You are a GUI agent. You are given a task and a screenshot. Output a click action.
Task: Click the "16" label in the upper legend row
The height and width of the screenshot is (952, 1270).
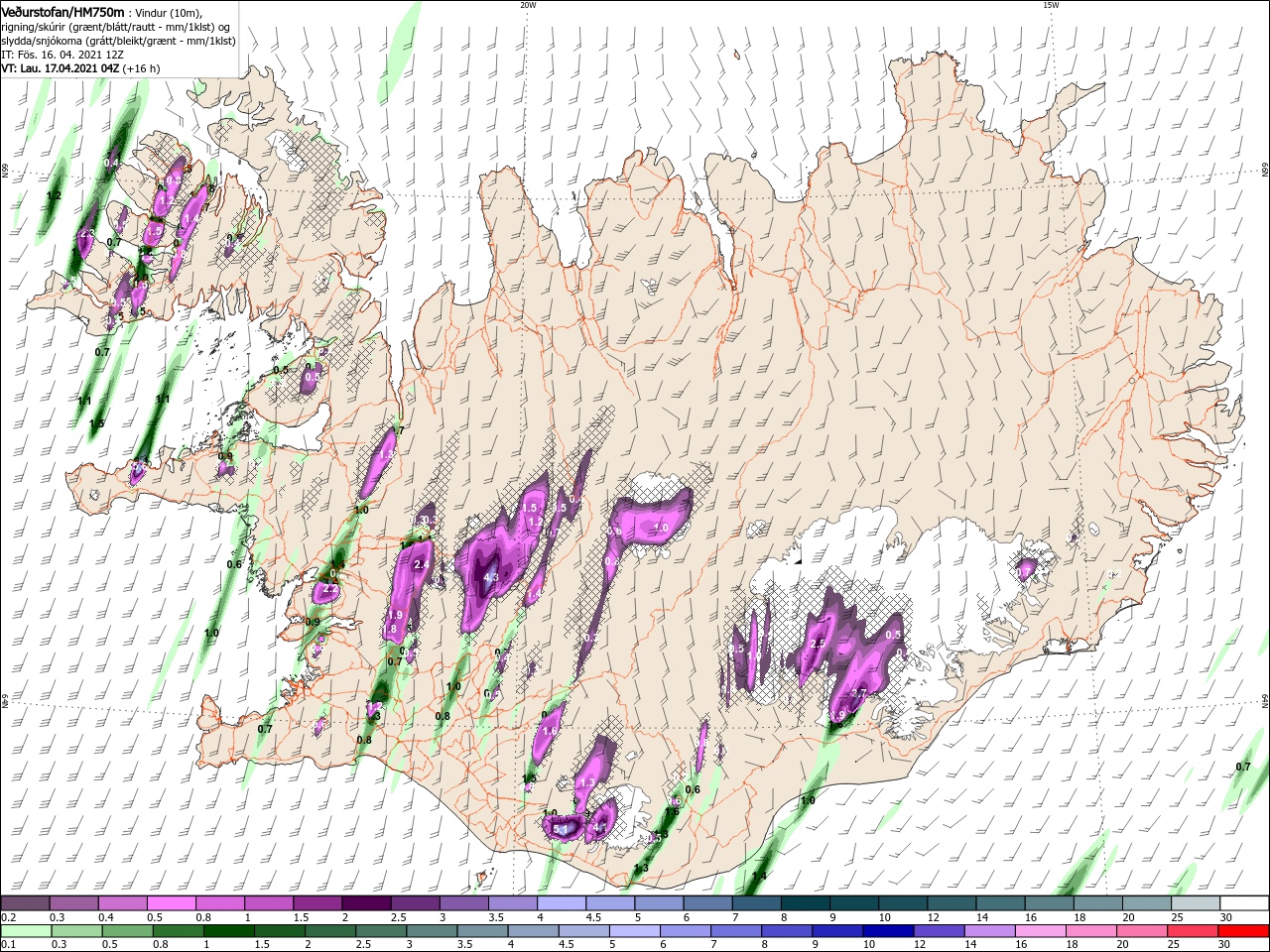coord(1031,917)
